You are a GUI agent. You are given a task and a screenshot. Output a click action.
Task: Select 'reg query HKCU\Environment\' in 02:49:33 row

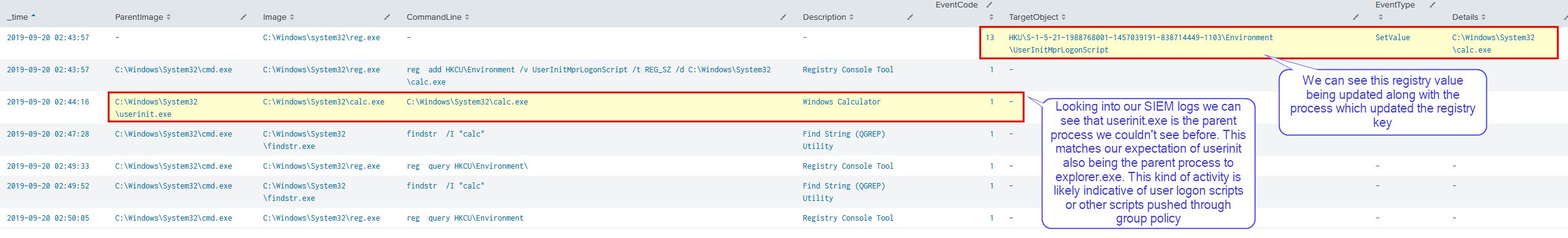click(x=467, y=166)
